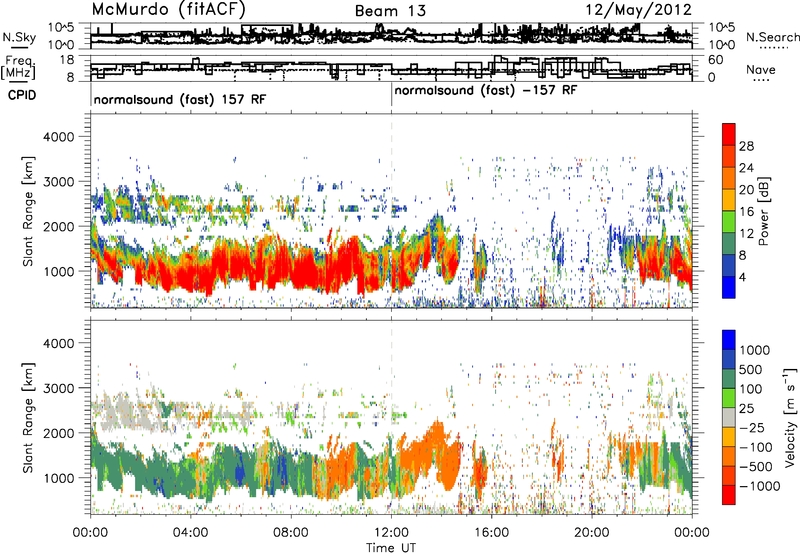This screenshot has width=800, height=554.
Task: Click the -25 tick on Velocity color bar
Action: point(751,428)
